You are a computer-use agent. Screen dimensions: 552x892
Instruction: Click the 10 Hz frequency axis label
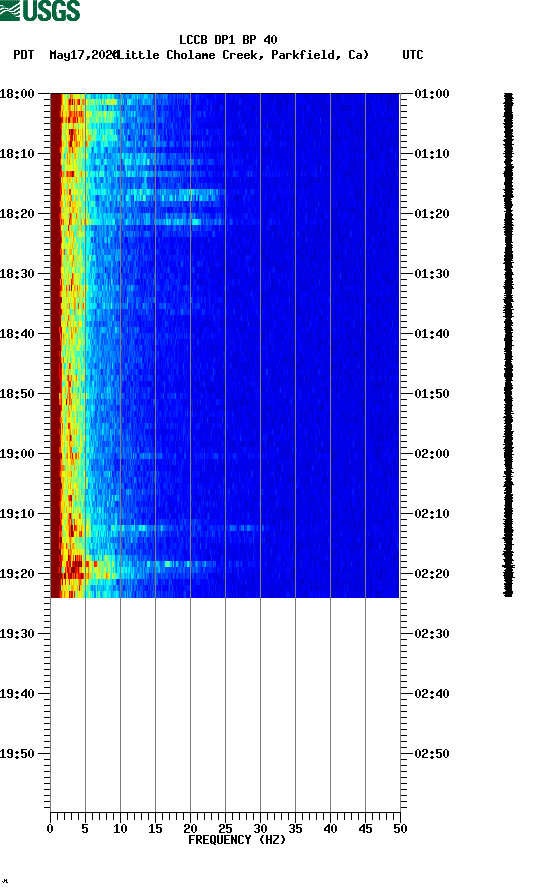coord(120,829)
